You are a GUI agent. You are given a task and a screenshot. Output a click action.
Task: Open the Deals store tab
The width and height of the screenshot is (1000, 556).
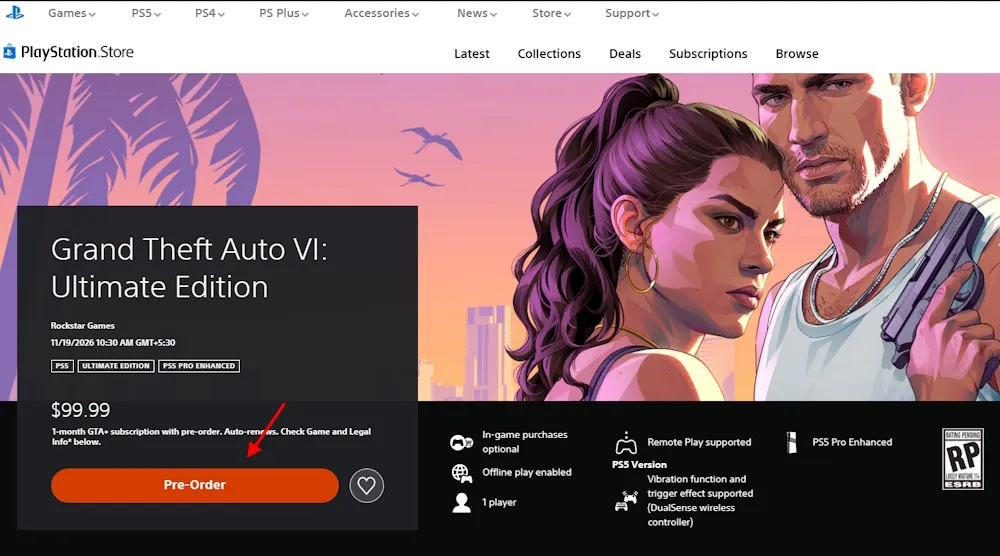point(625,54)
